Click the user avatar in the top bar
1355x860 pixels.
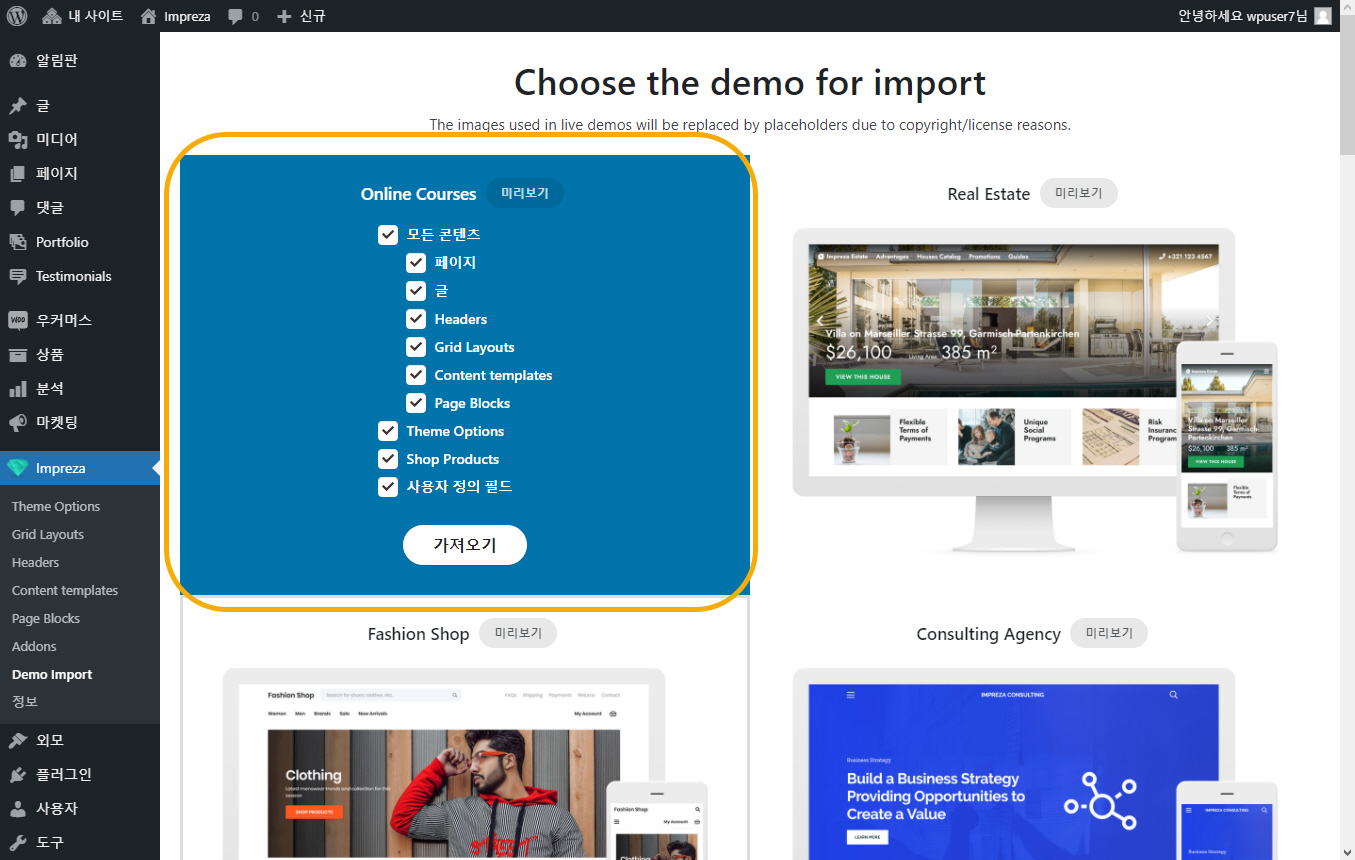(x=1323, y=16)
